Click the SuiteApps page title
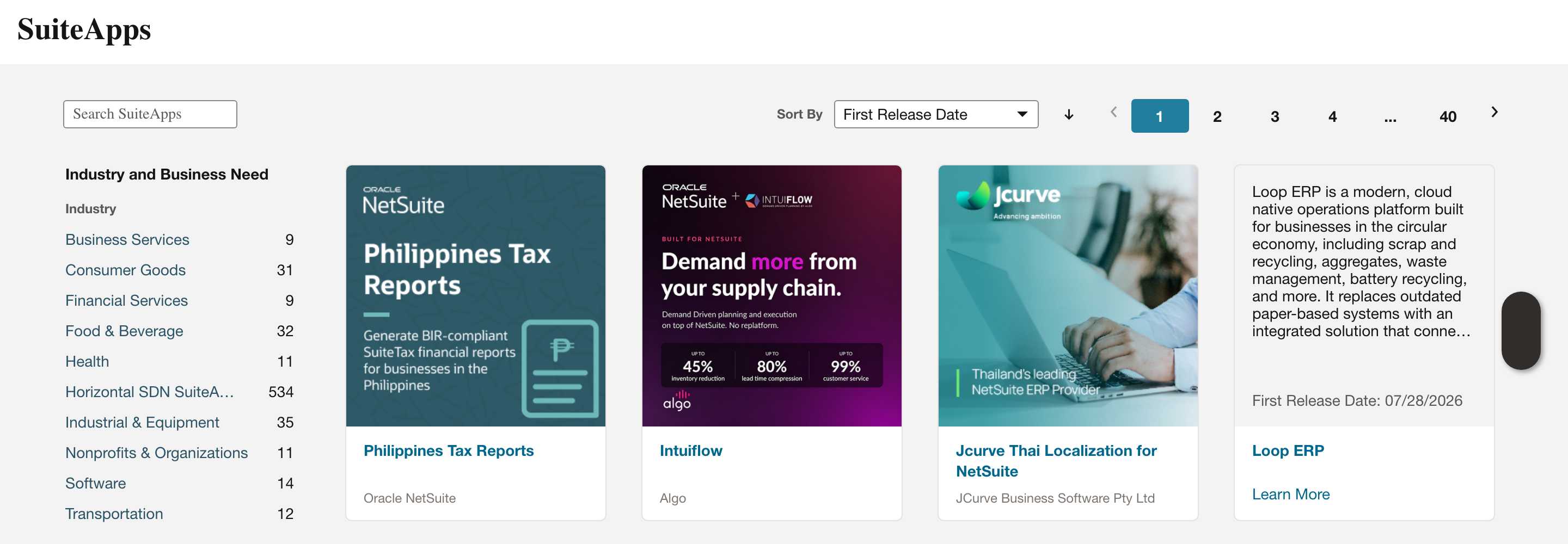1568x544 pixels. [x=84, y=30]
